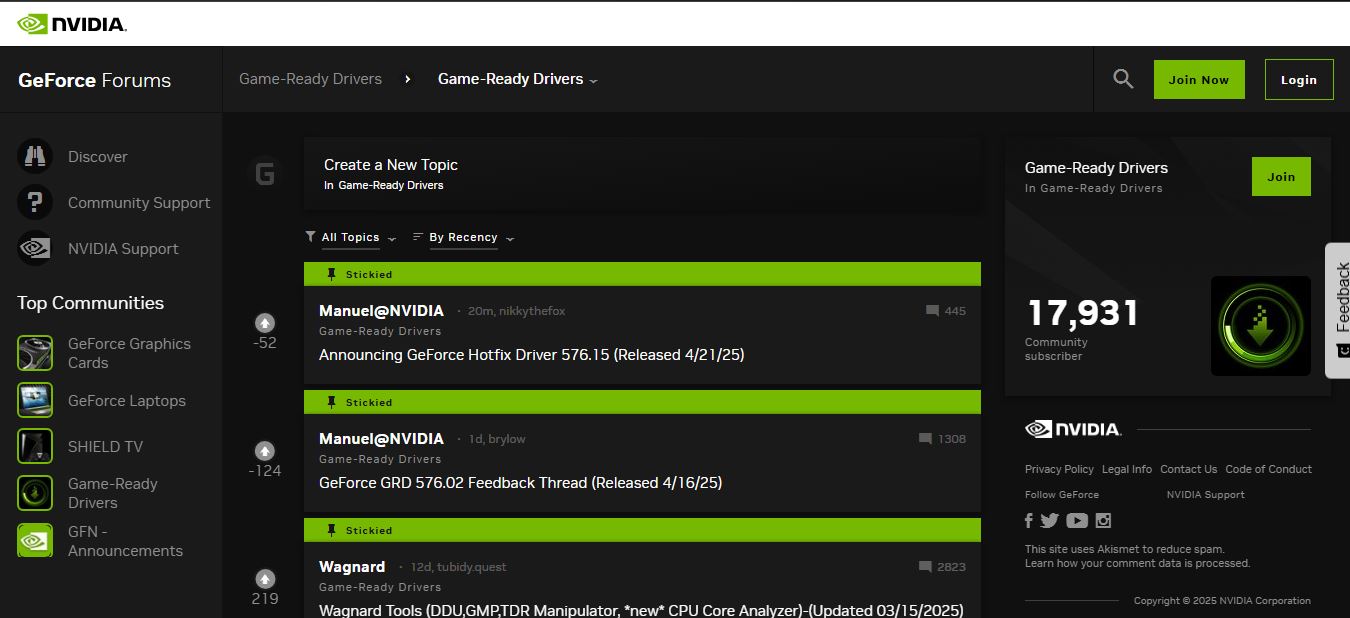Open Game-Ready Drivers sidebar community link
The width and height of the screenshot is (1350, 618).
[x=113, y=493]
